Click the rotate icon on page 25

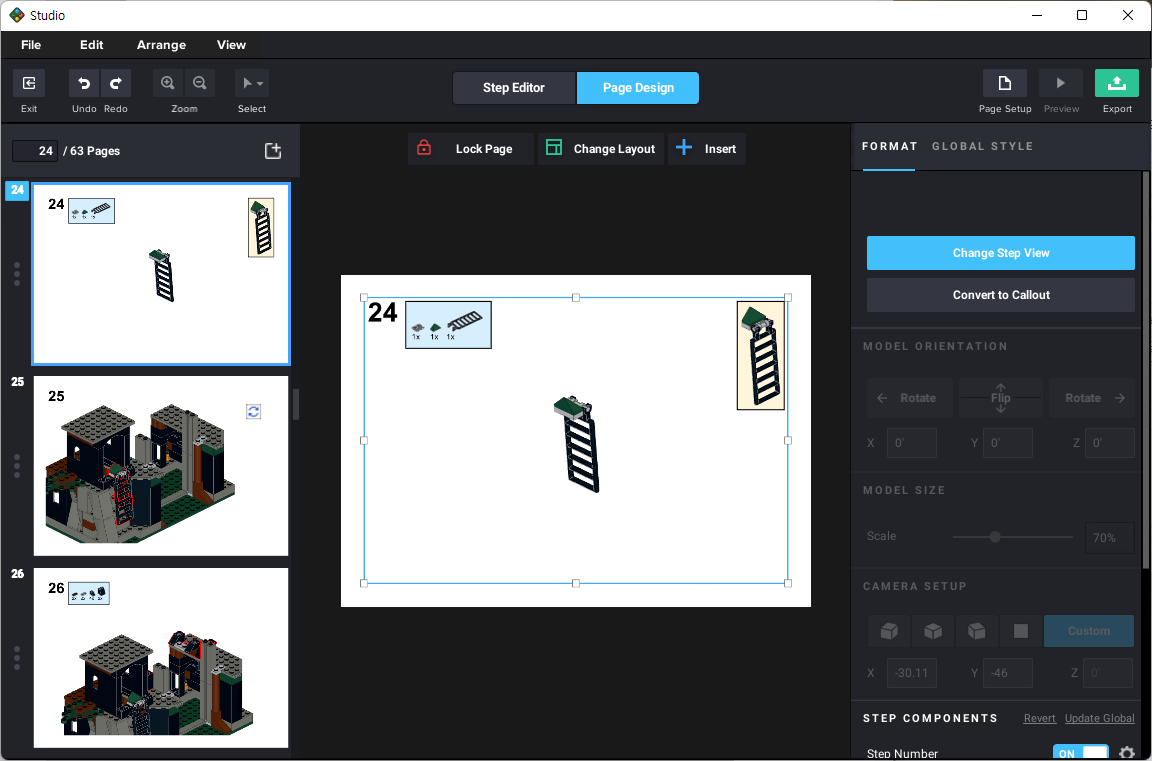(x=253, y=411)
